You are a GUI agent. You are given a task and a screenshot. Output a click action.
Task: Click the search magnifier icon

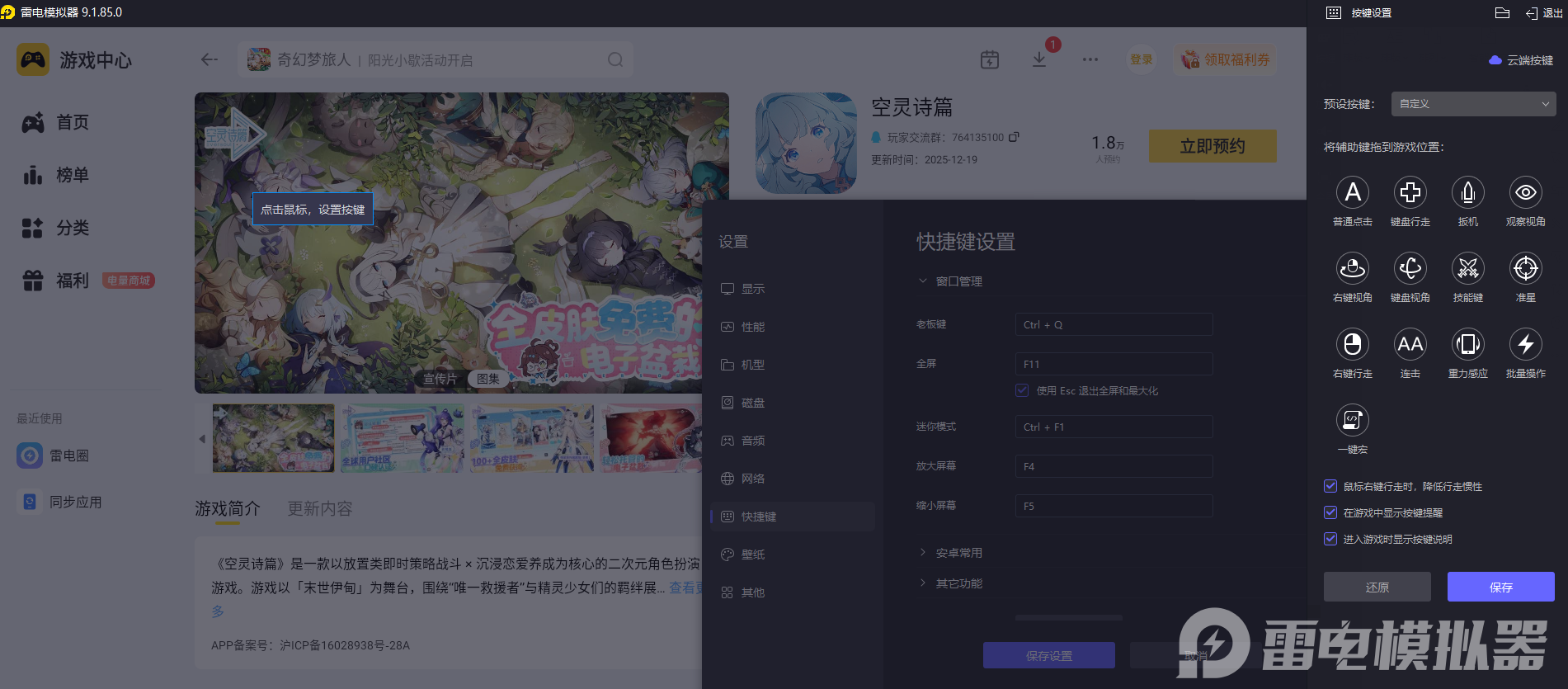615,59
